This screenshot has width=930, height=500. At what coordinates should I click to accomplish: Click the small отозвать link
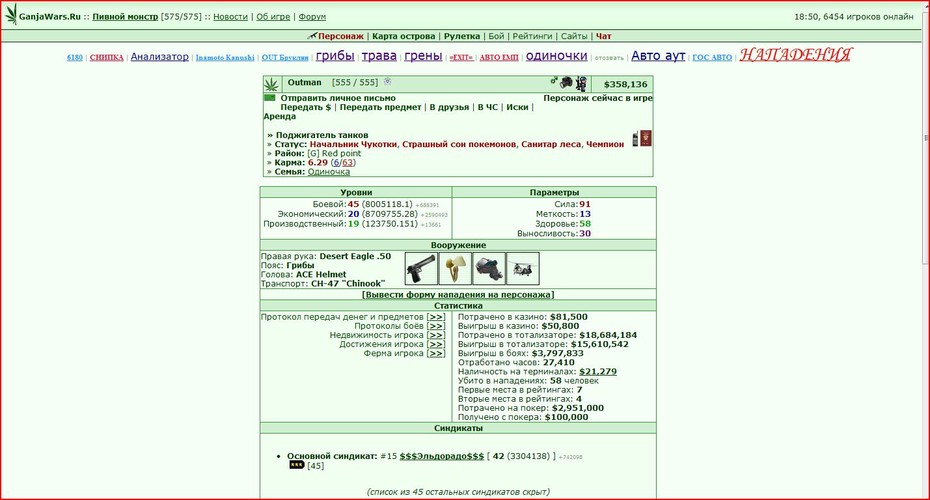point(609,58)
